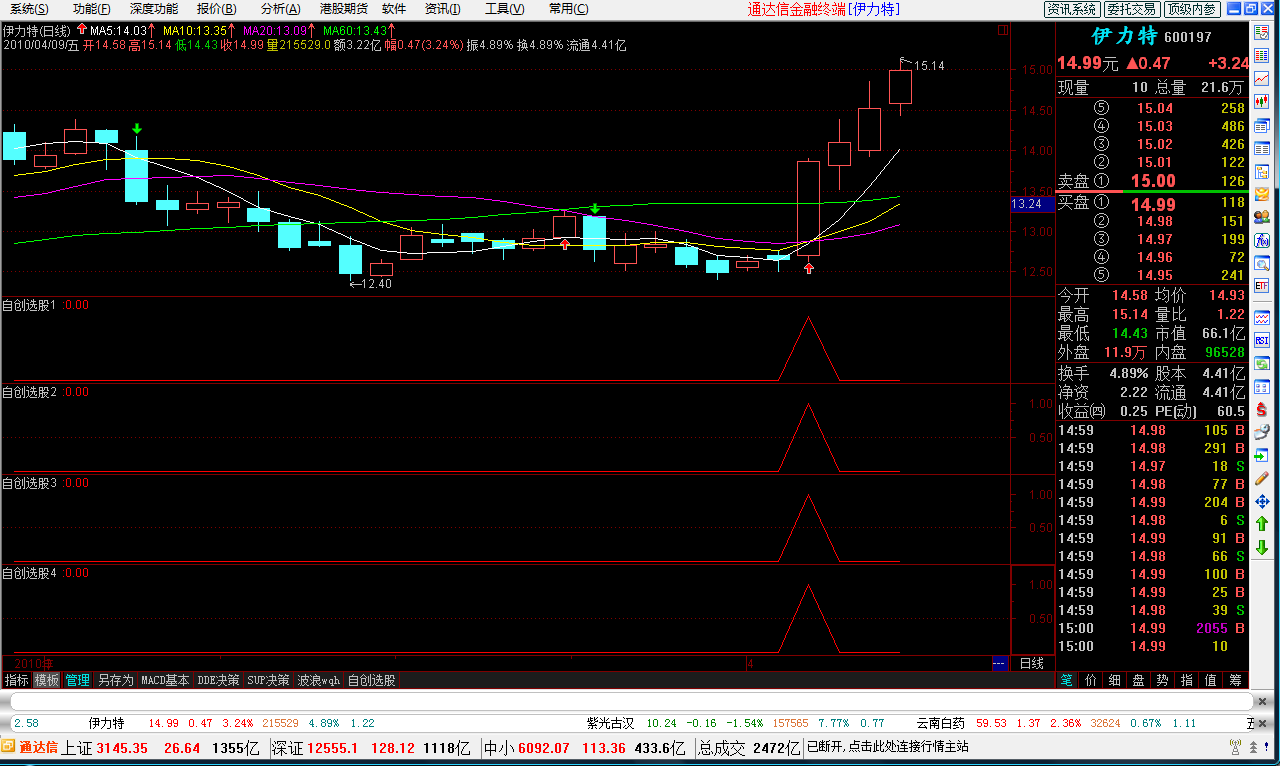Click the green up arrow sidebar icon
The height and width of the screenshot is (766, 1280).
pyautogui.click(x=1262, y=524)
